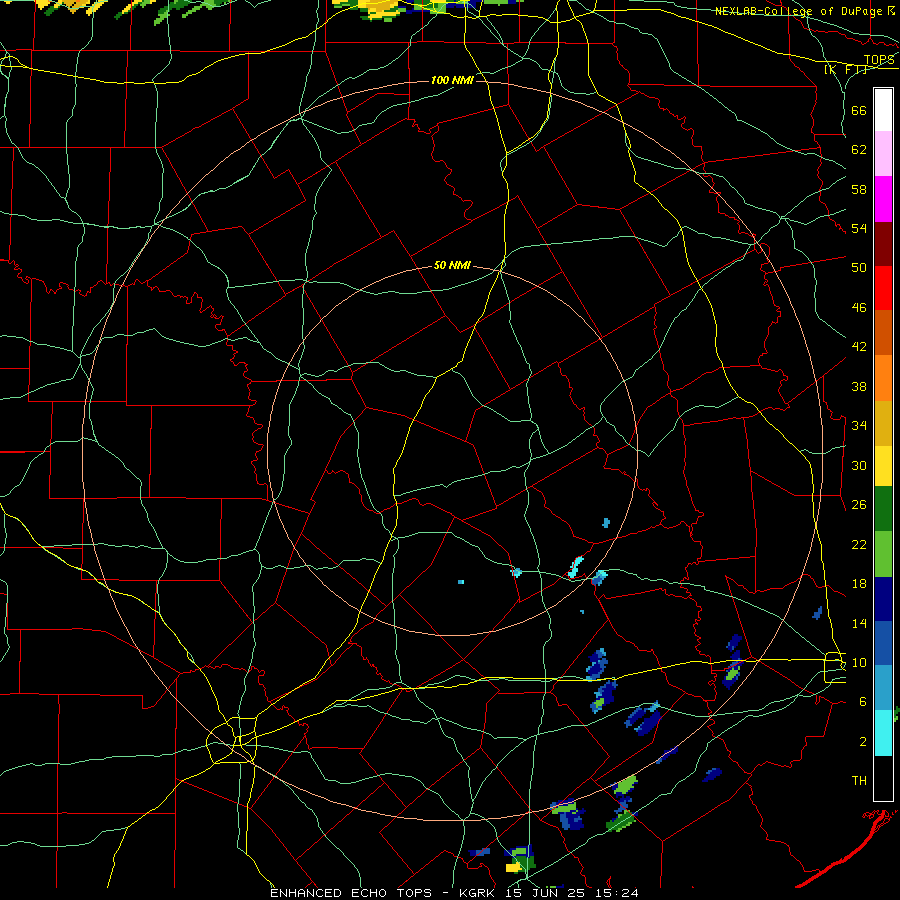Click the 'K FT' units label

tap(845, 70)
